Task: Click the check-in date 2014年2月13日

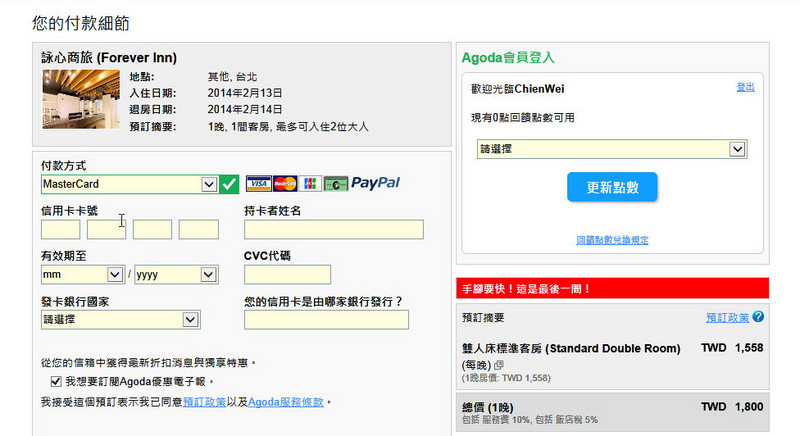Action: [245, 93]
